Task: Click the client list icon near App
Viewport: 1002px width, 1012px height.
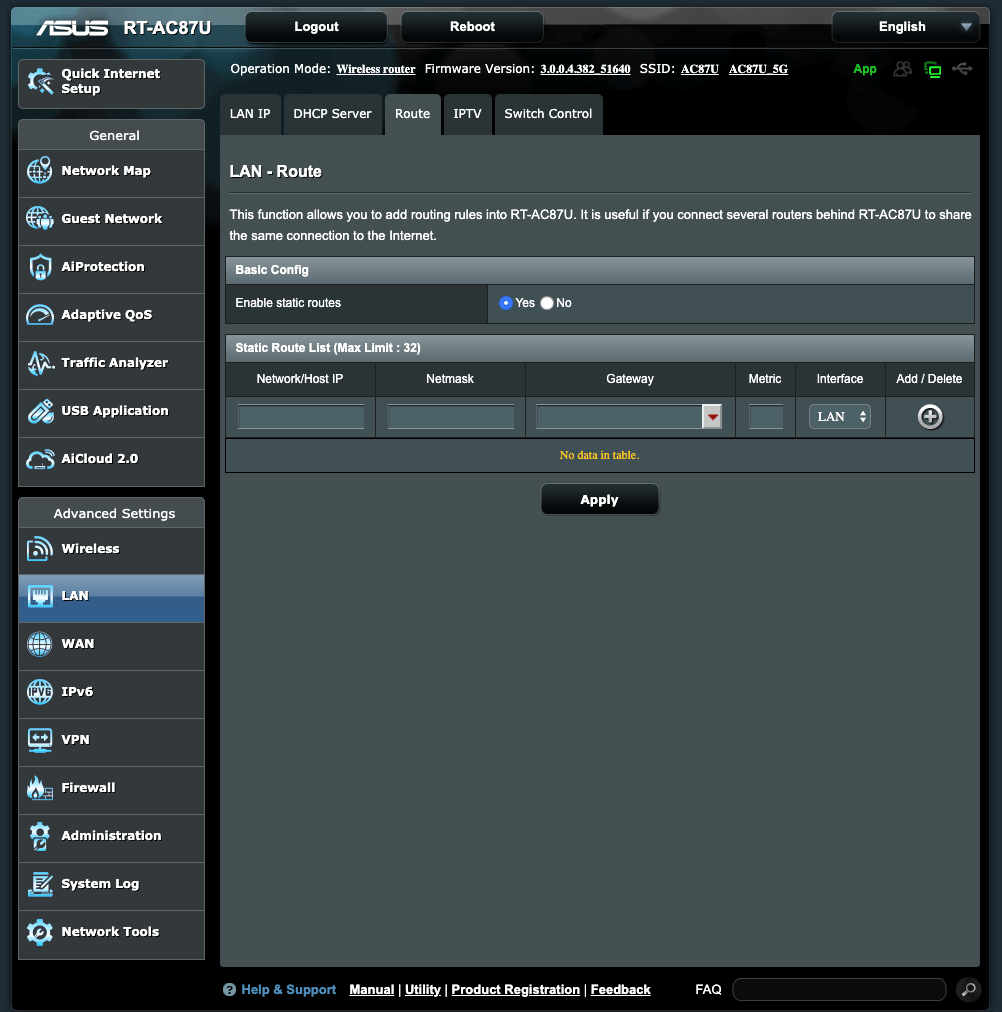Action: [902, 68]
